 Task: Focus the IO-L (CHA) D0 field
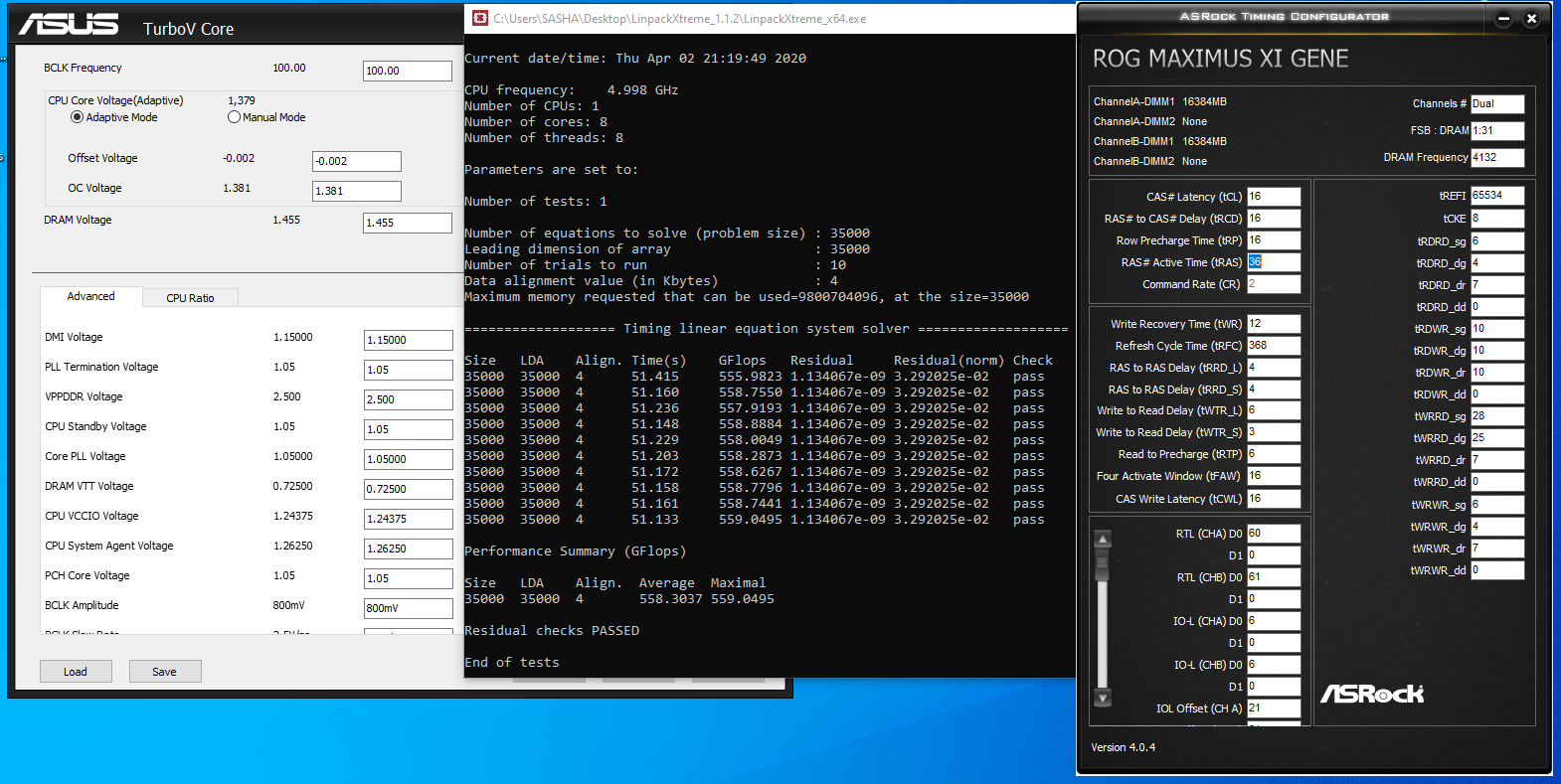tap(1274, 621)
